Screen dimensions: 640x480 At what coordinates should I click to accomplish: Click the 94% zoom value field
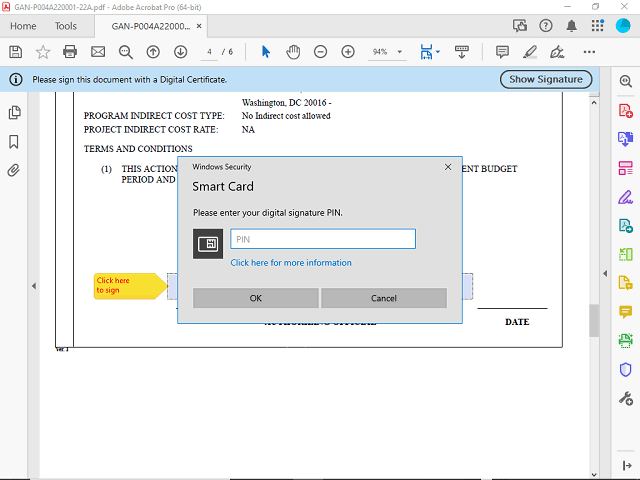[x=380, y=52]
